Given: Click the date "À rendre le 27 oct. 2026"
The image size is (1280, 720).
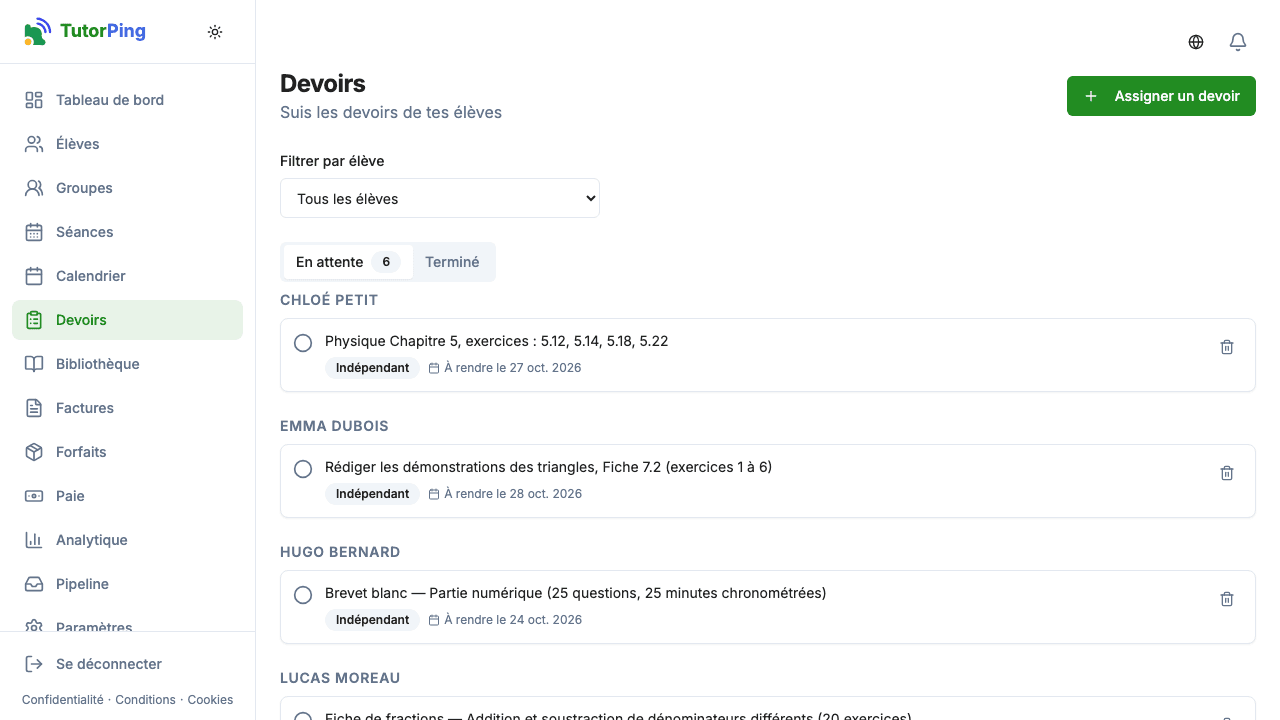Looking at the screenshot, I should coord(505,368).
